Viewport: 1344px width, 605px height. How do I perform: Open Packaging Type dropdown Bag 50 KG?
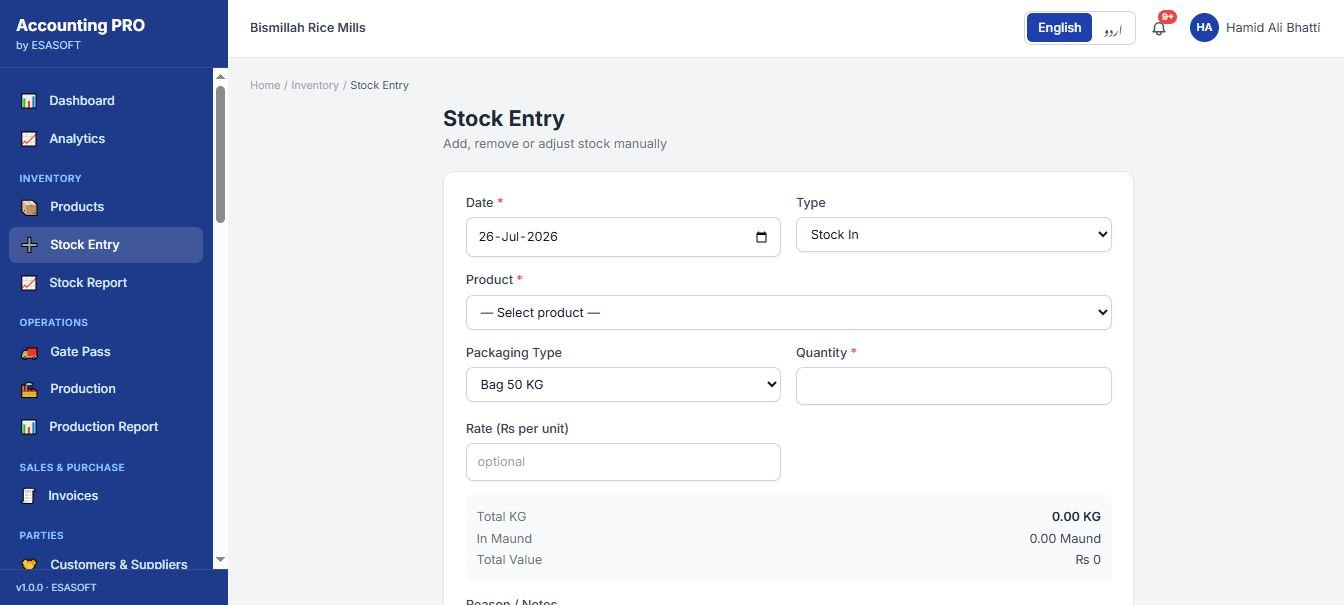(623, 385)
